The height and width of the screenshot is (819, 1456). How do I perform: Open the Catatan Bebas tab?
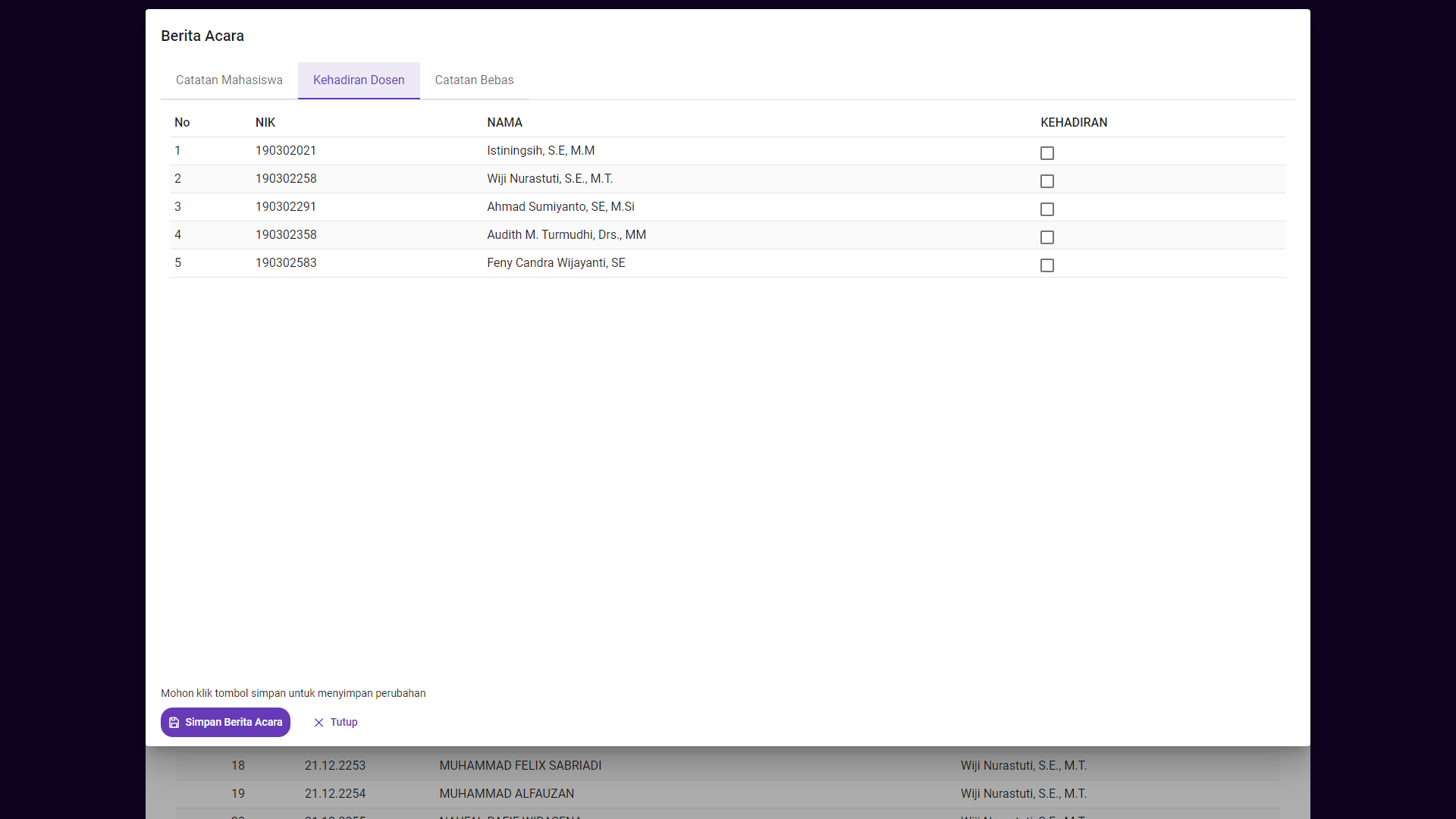point(474,80)
